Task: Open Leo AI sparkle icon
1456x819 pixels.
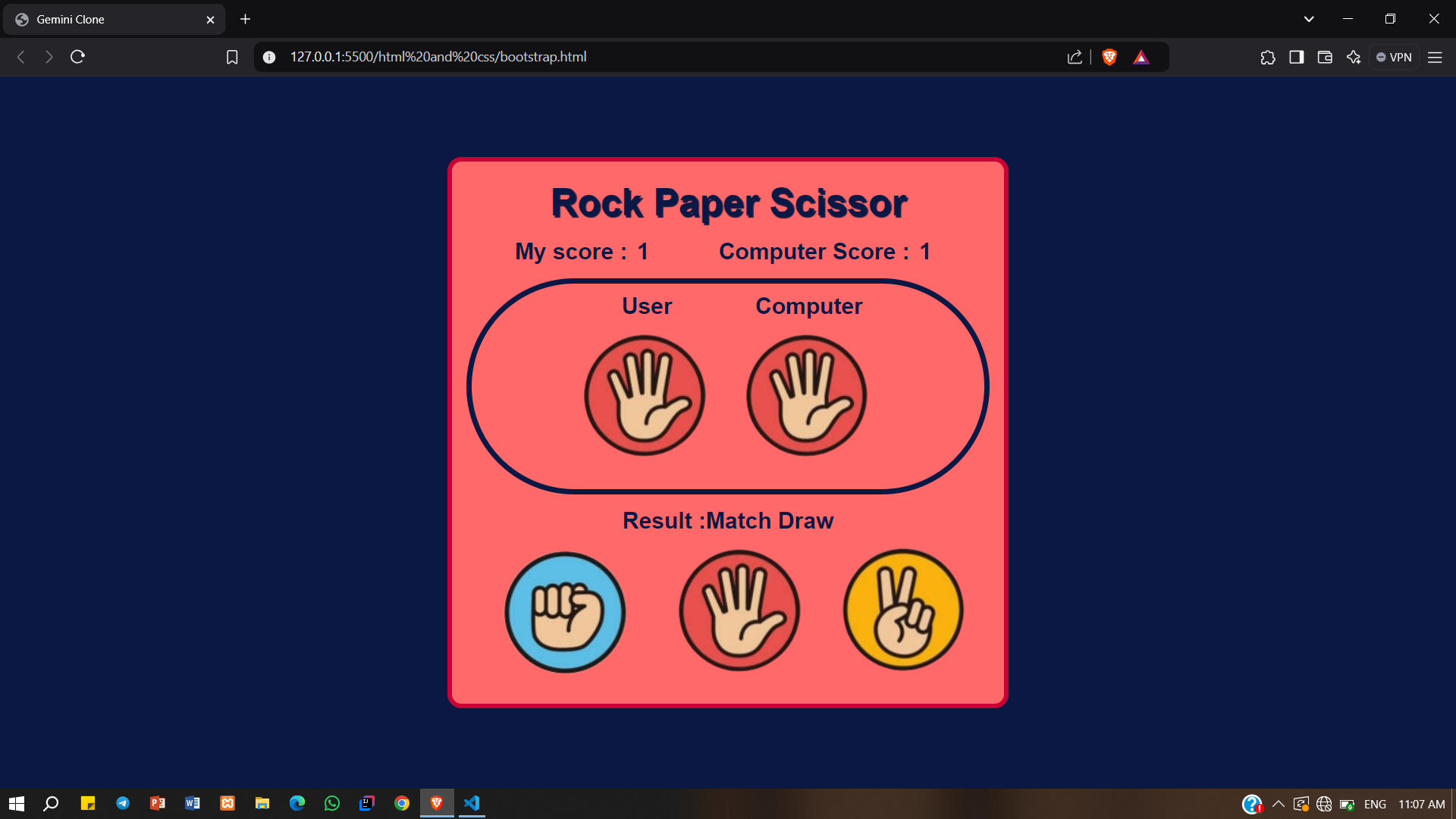Action: click(1354, 57)
